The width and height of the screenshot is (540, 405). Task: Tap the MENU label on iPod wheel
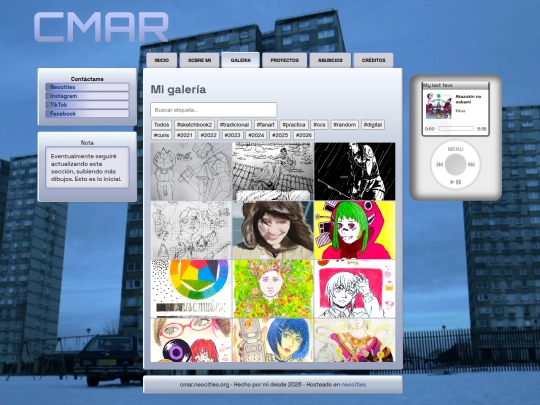(455, 149)
